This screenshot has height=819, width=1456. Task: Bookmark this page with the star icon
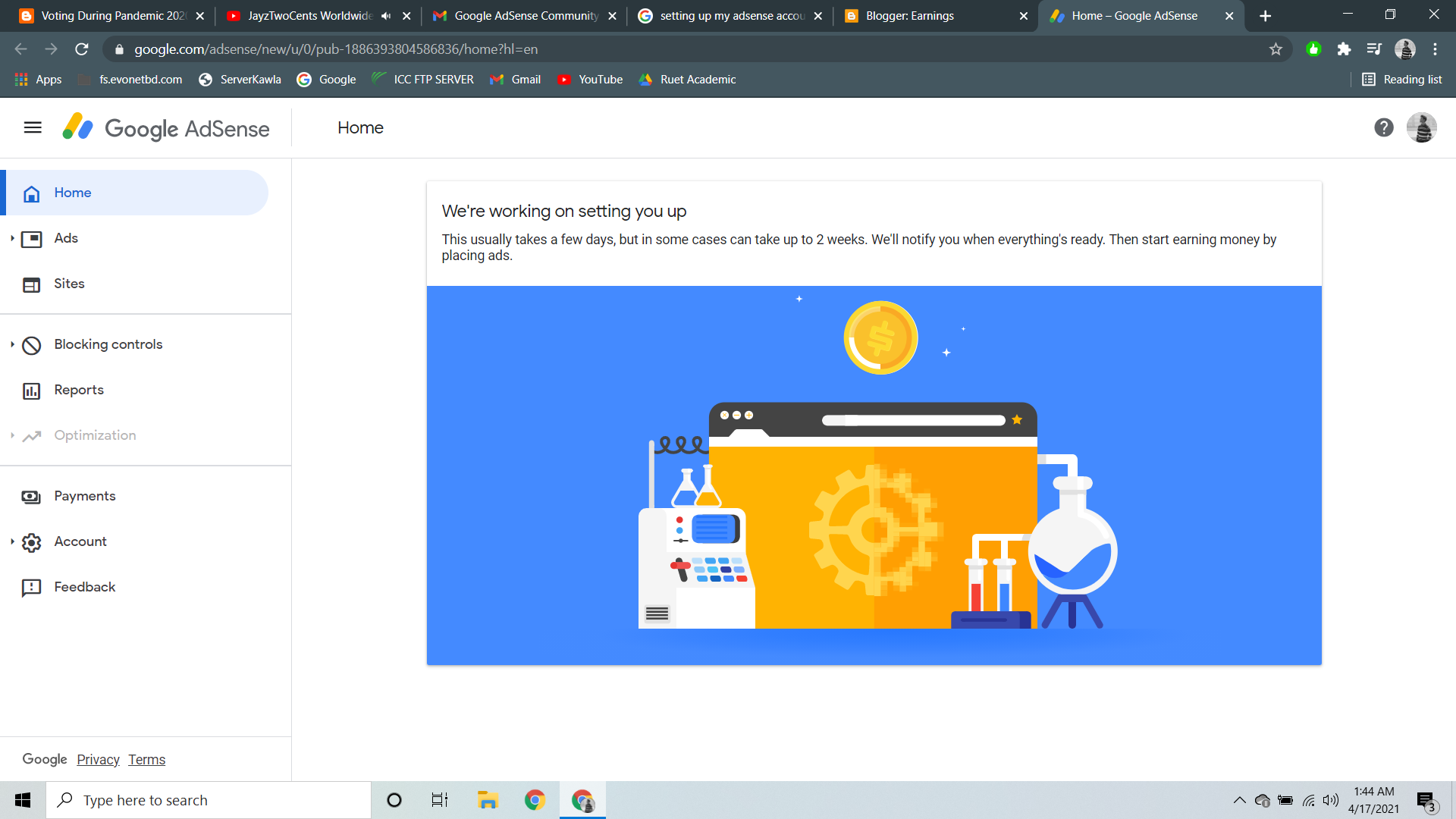[1276, 49]
